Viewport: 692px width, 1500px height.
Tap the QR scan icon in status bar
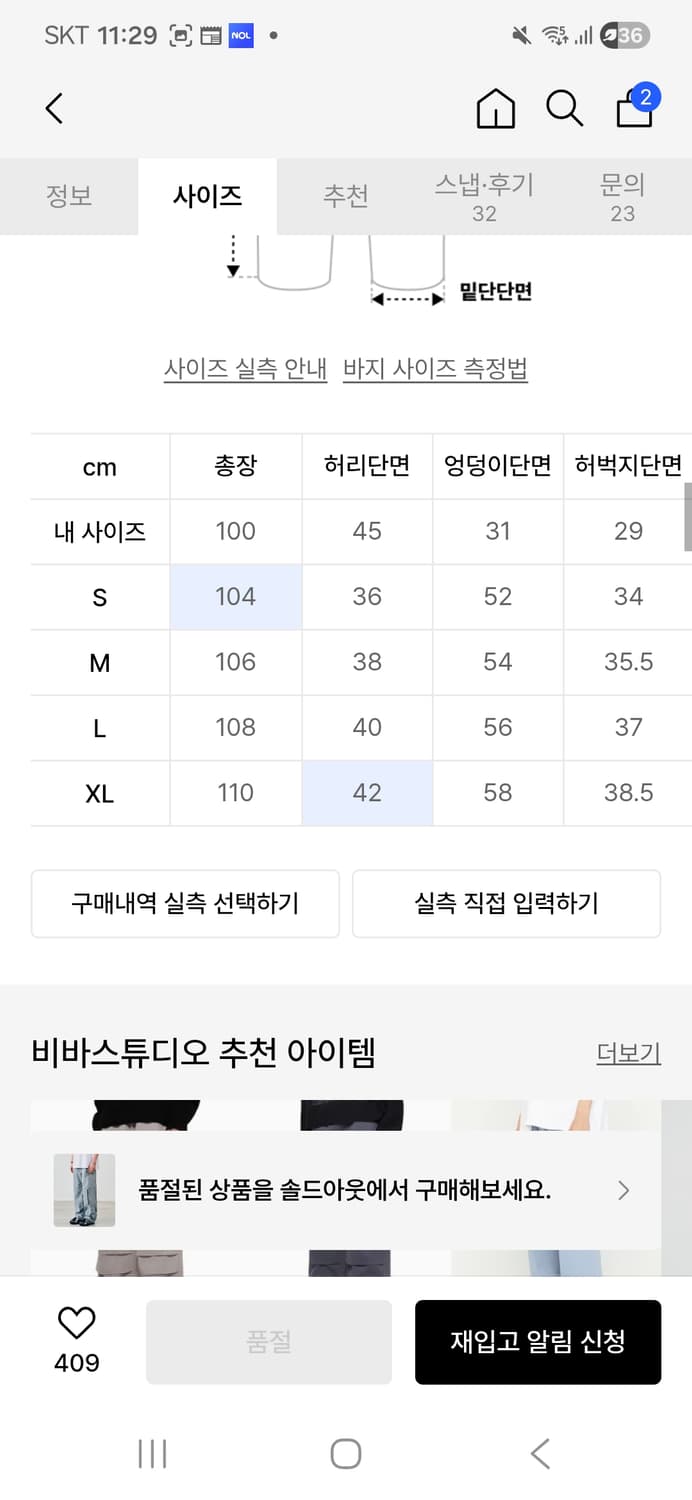pyautogui.click(x=182, y=33)
